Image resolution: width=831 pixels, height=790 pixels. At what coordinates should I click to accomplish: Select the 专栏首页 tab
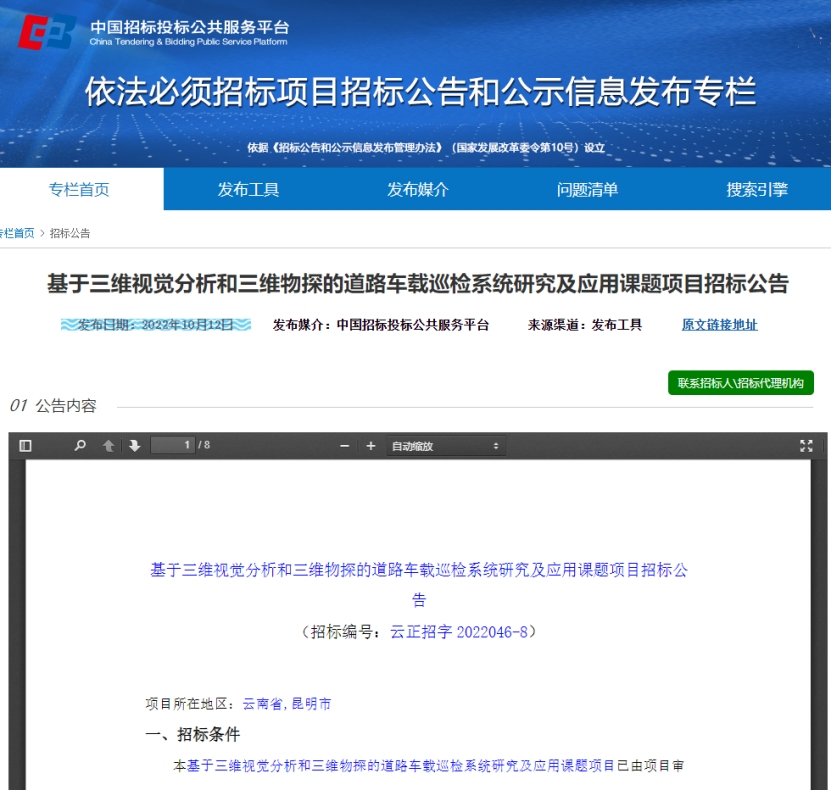pyautogui.click(x=79, y=190)
